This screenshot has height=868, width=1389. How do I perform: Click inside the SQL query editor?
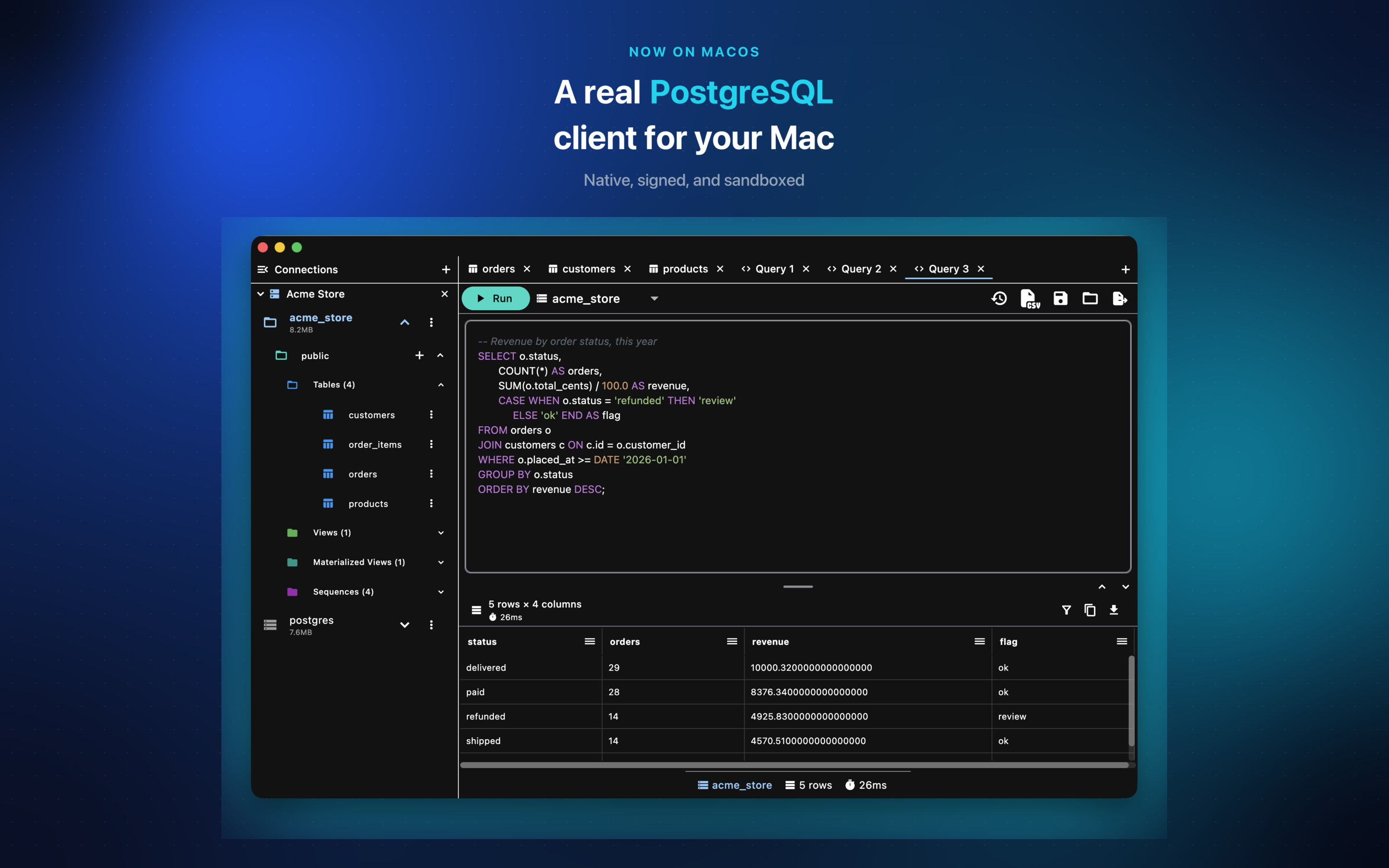tap(798, 447)
